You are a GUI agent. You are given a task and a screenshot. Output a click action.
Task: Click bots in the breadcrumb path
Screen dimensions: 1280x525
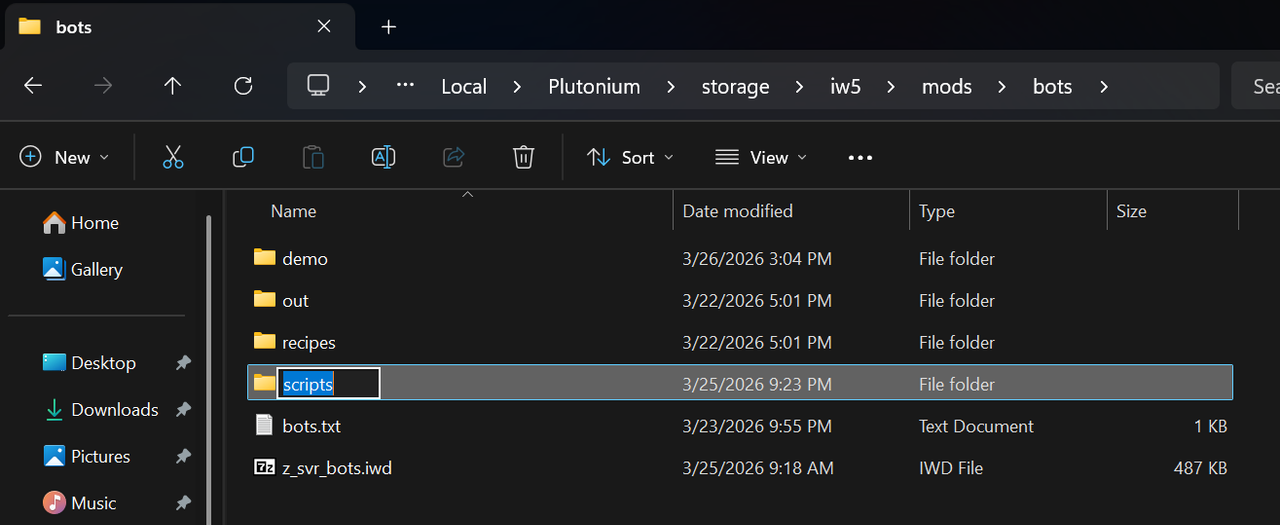1052,87
